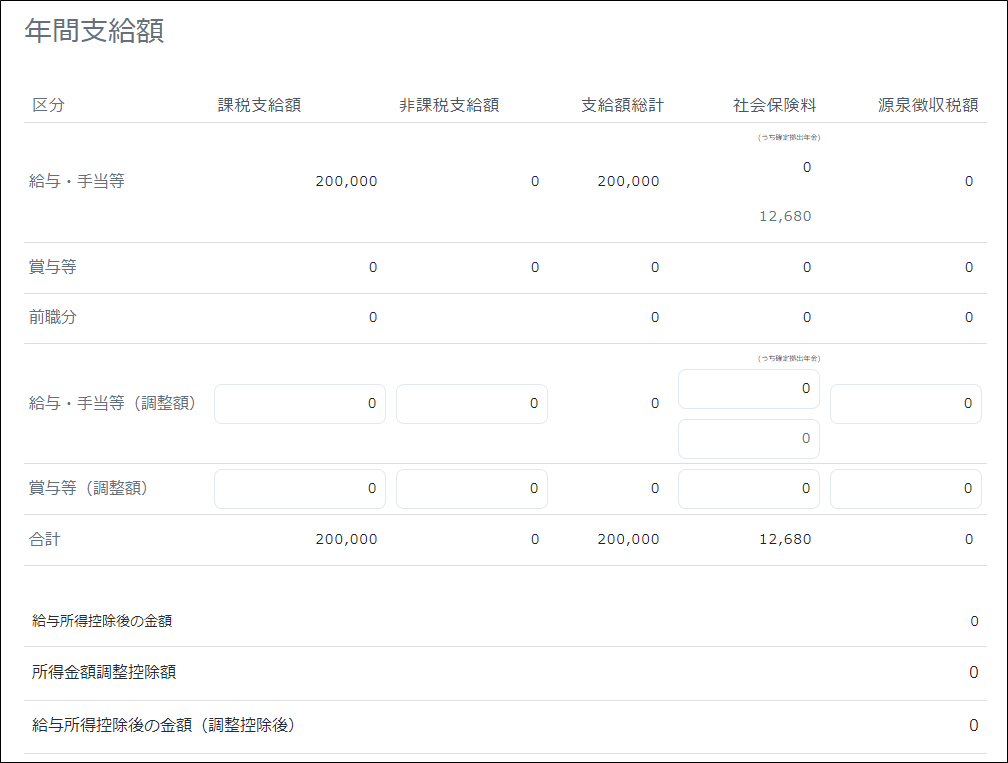Click the 前職分 row label
1008x763 pixels.
pos(53,317)
